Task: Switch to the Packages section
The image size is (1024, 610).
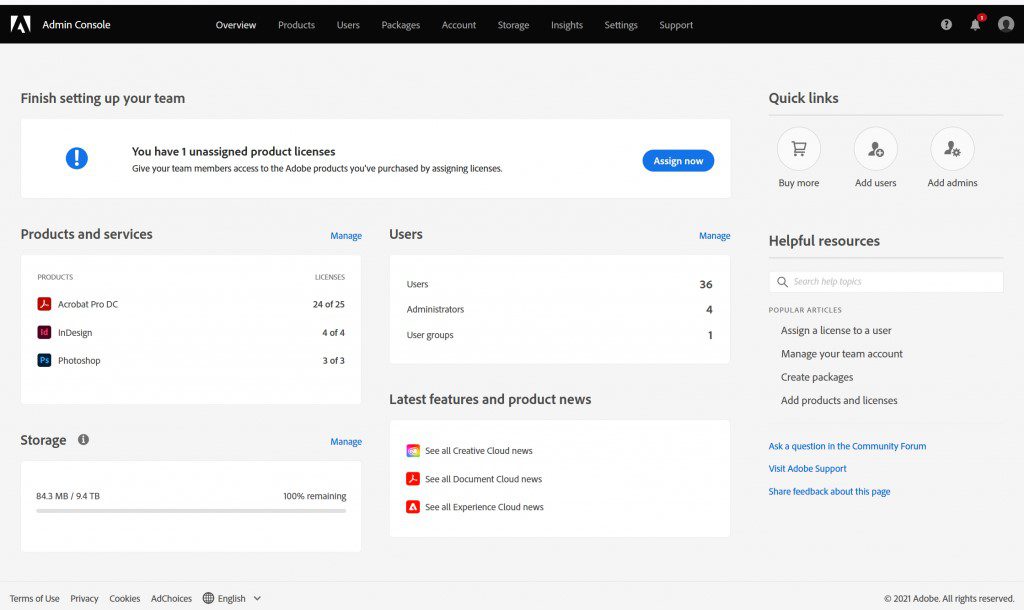Action: pos(400,24)
